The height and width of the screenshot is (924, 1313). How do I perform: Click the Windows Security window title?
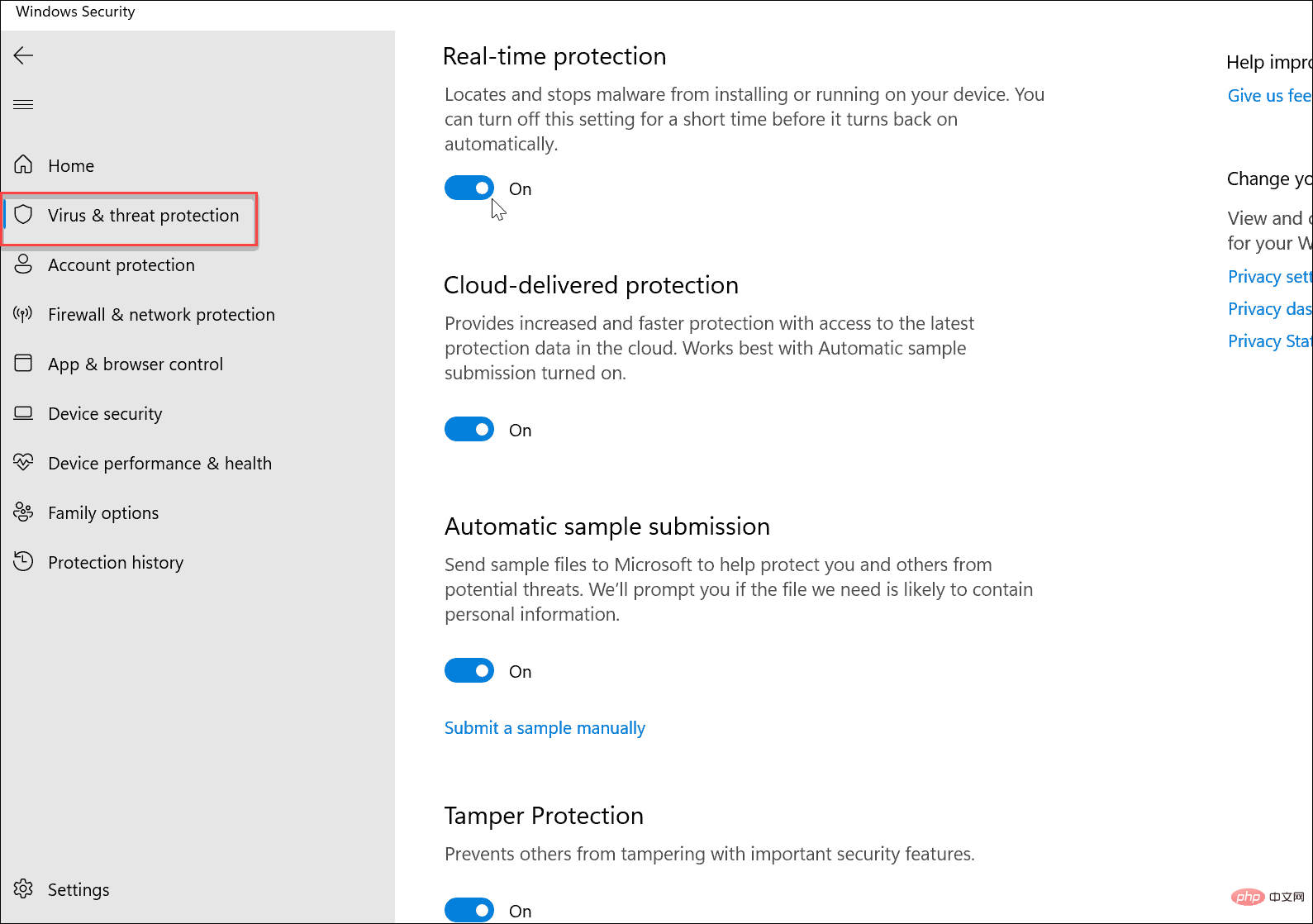tap(75, 12)
